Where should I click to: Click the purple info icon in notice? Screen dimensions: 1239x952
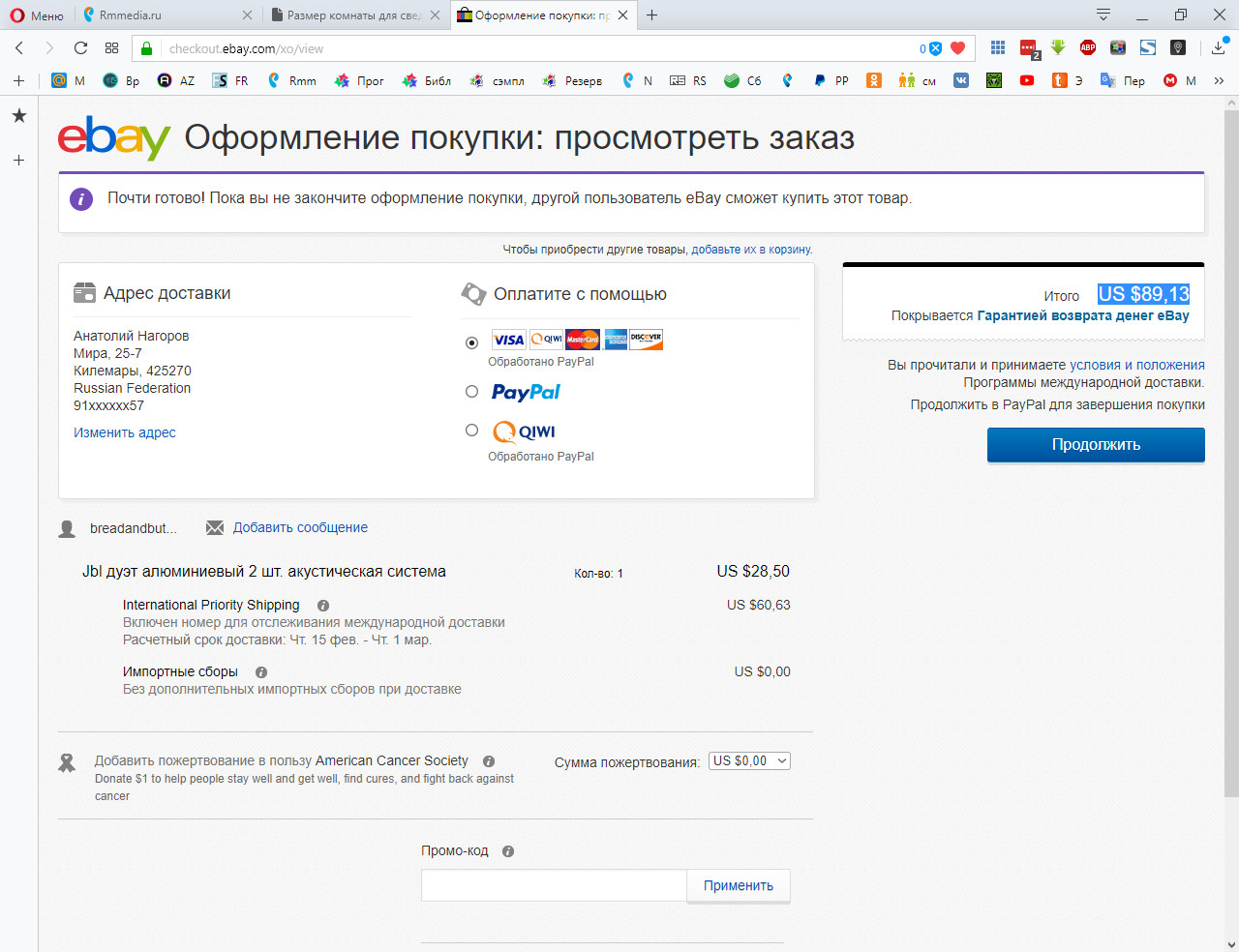(x=81, y=199)
